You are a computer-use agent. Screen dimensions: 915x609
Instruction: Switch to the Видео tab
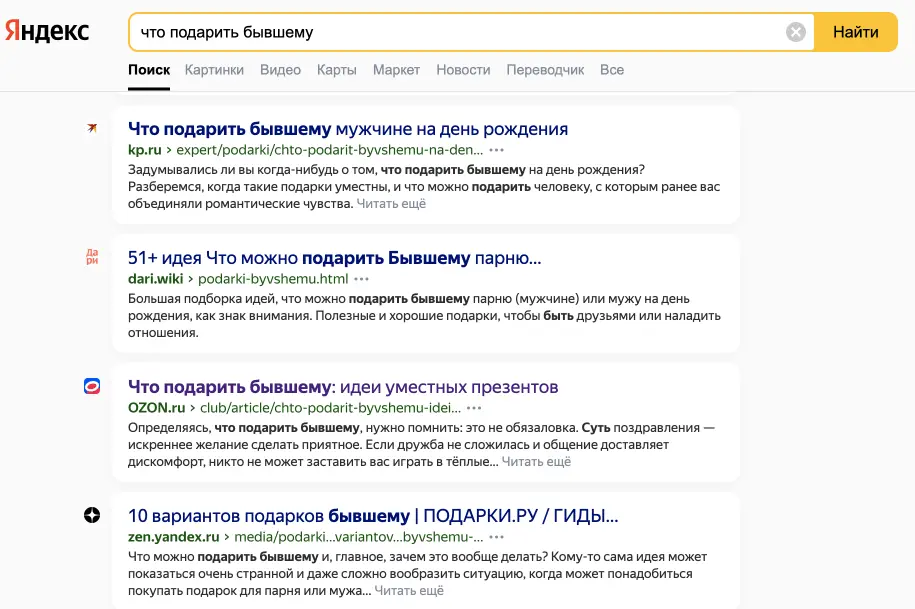[280, 70]
